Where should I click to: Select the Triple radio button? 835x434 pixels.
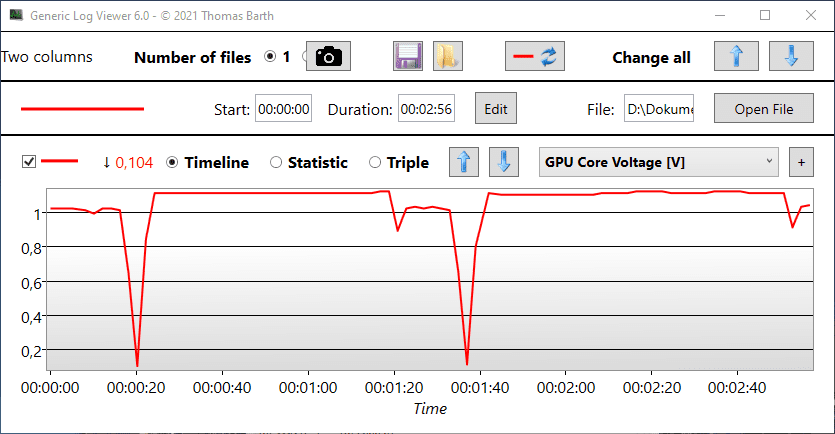click(x=375, y=162)
